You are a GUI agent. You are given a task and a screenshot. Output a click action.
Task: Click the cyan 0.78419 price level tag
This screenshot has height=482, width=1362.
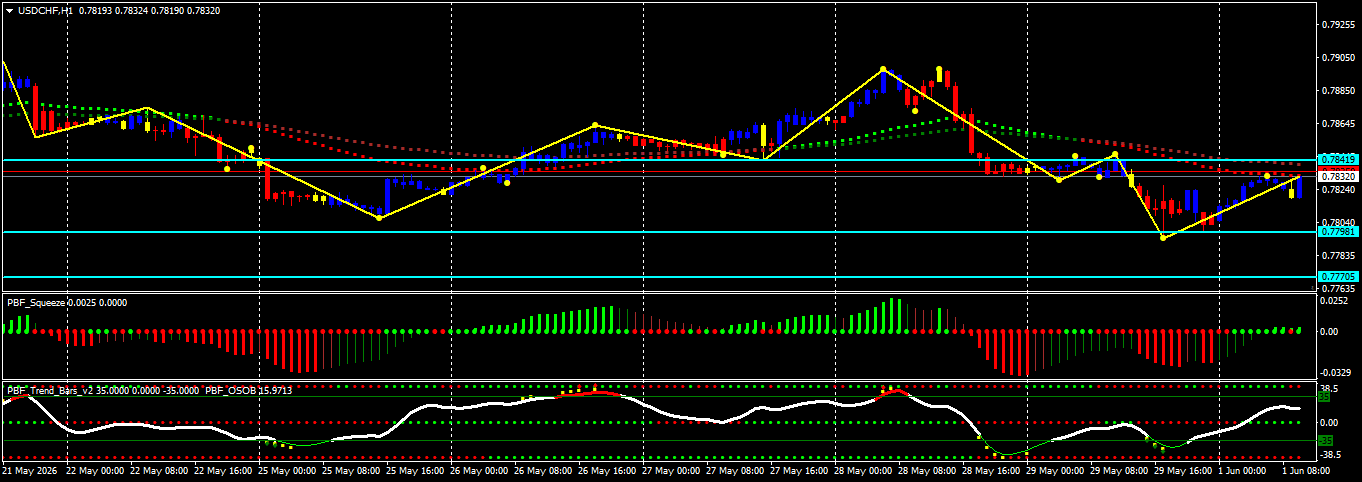coord(1338,160)
